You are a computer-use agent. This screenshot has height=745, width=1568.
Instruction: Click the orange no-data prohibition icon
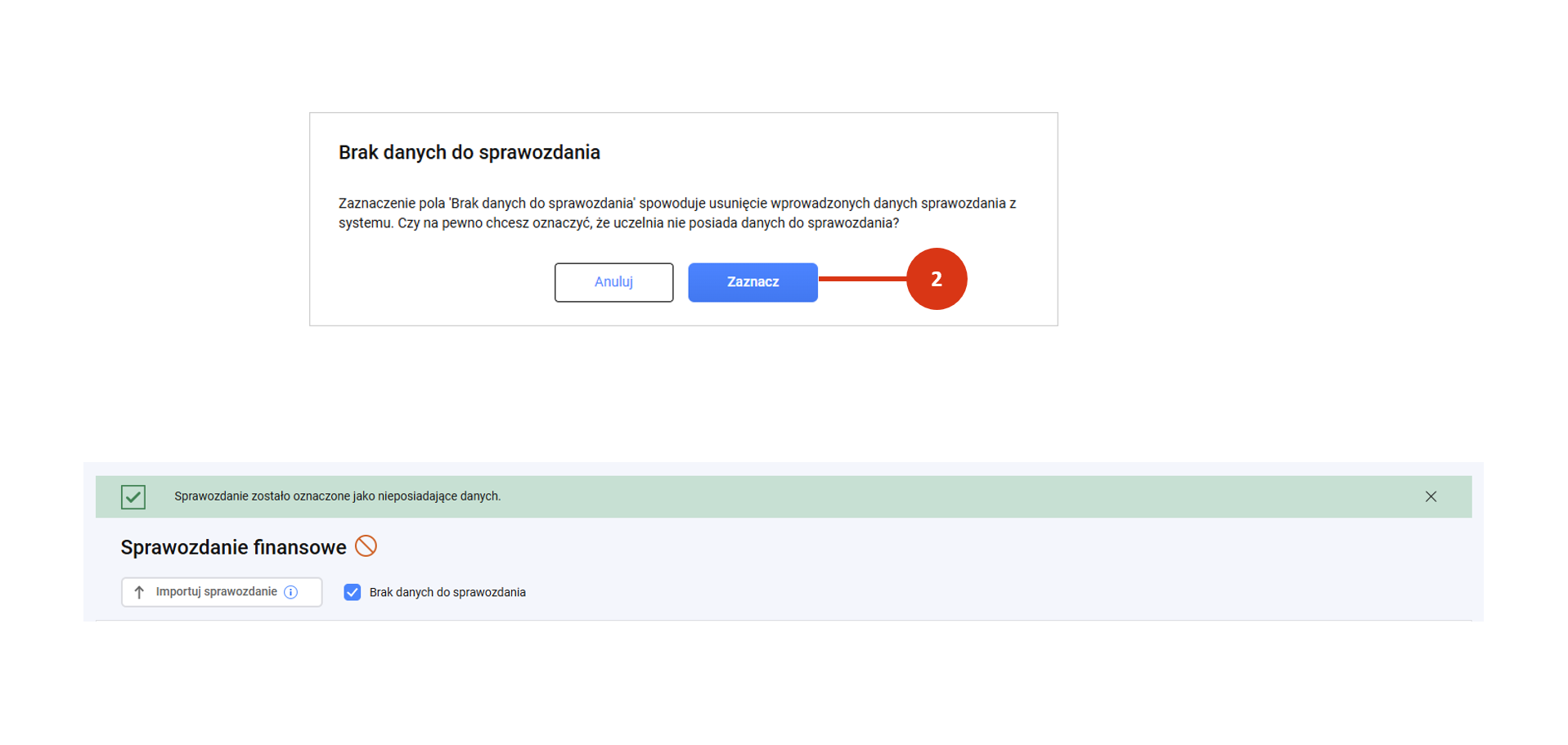point(366,545)
